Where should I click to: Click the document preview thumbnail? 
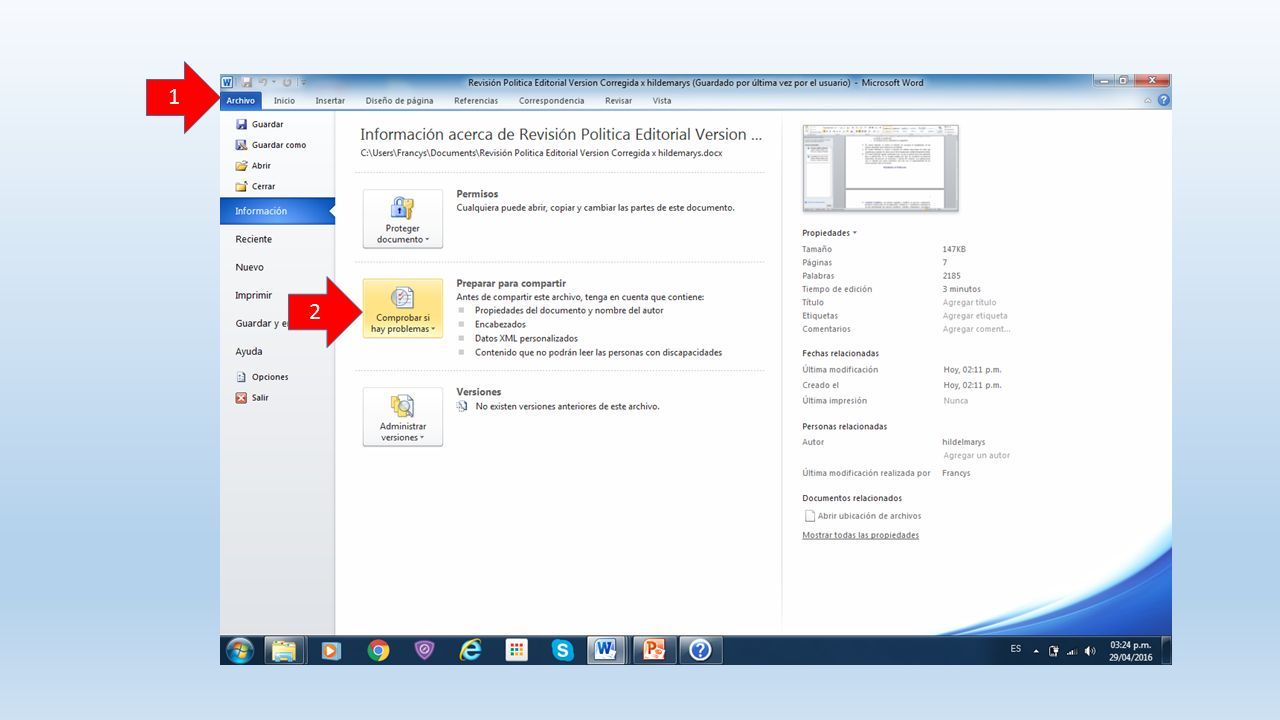pos(880,168)
